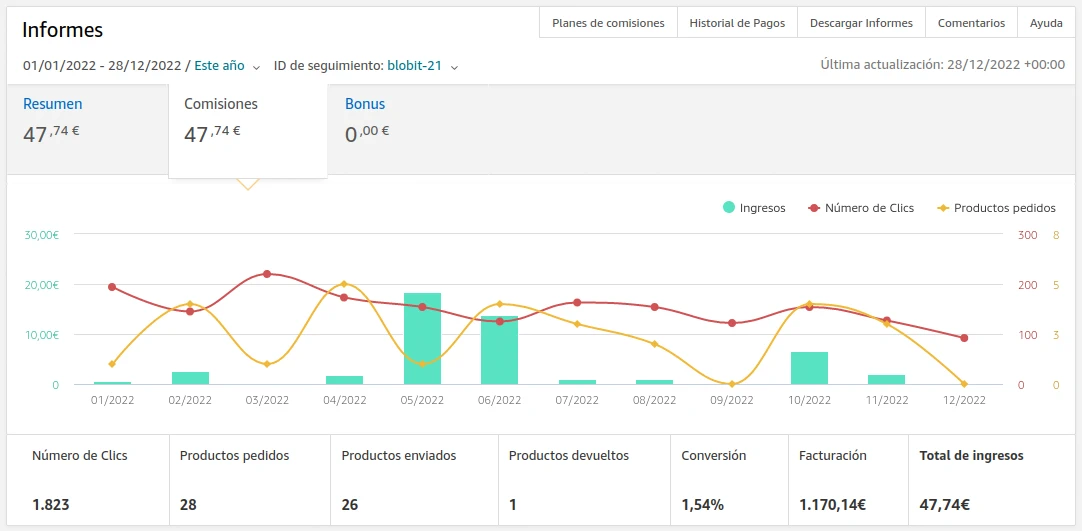Select the Comisiones tab
Screen dimensions: 1082x531
(x=221, y=104)
